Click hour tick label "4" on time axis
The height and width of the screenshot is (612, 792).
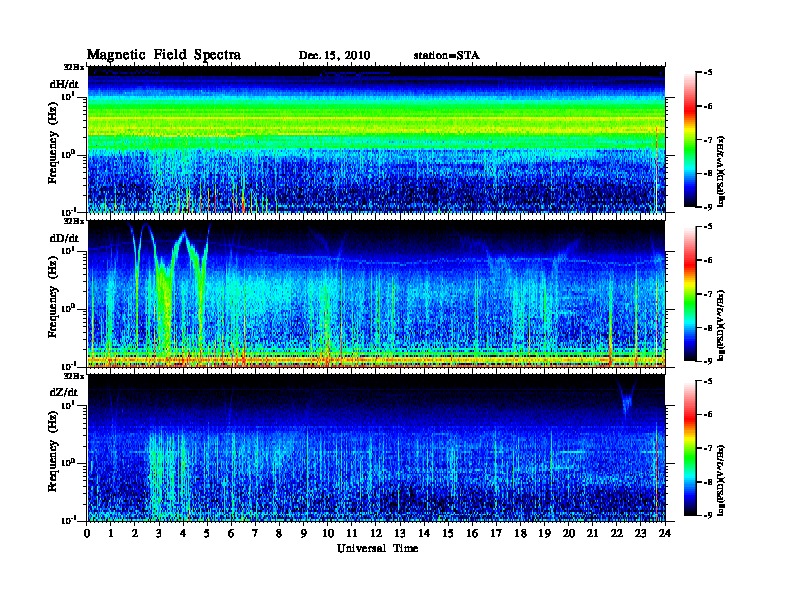point(183,533)
